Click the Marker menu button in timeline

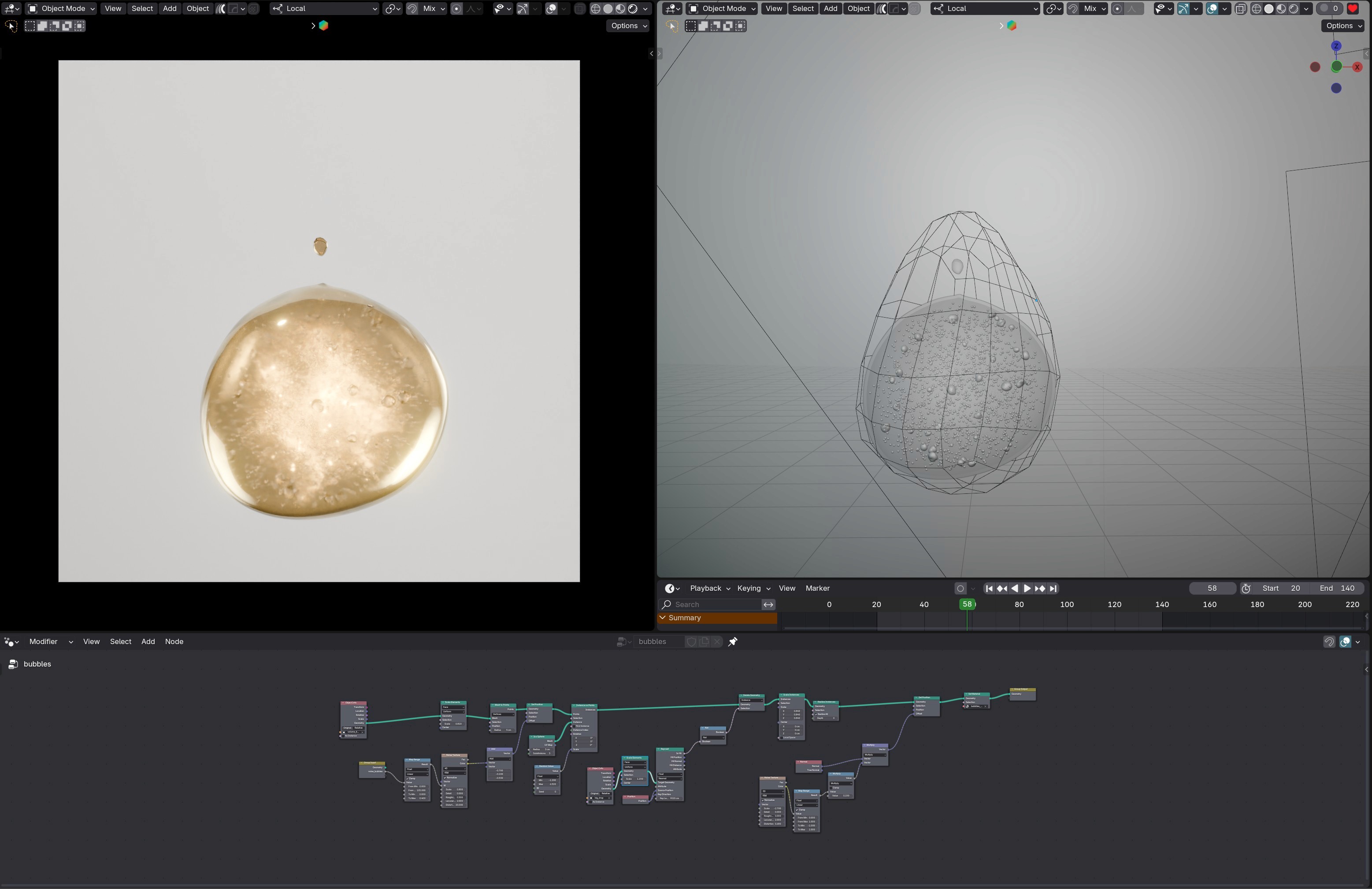(817, 589)
